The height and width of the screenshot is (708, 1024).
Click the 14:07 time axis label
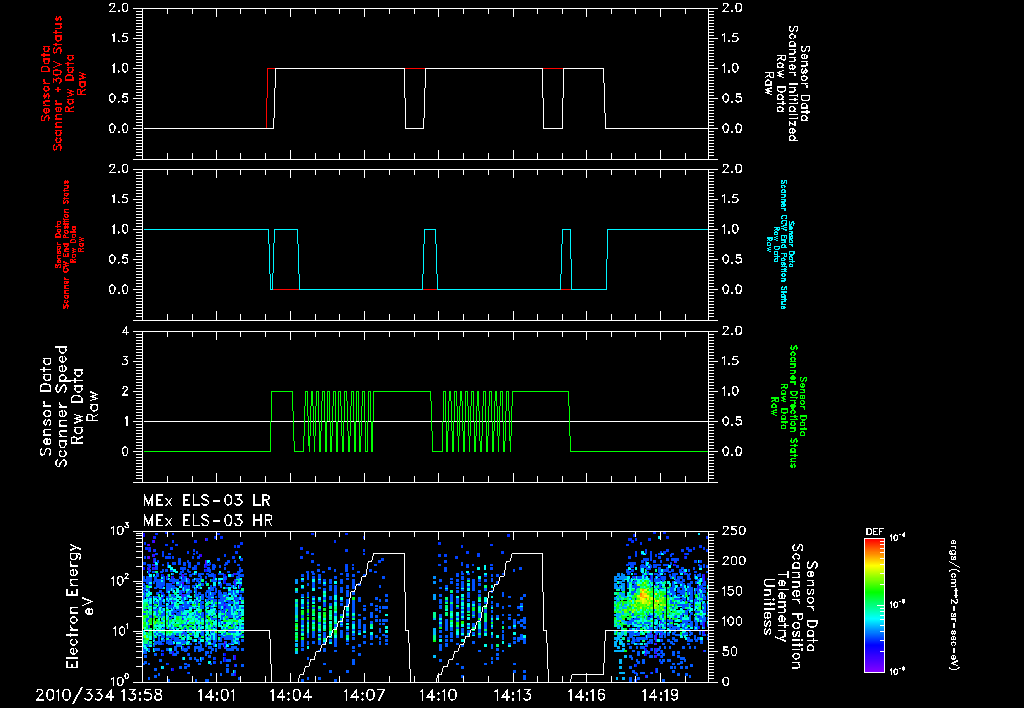tap(364, 696)
